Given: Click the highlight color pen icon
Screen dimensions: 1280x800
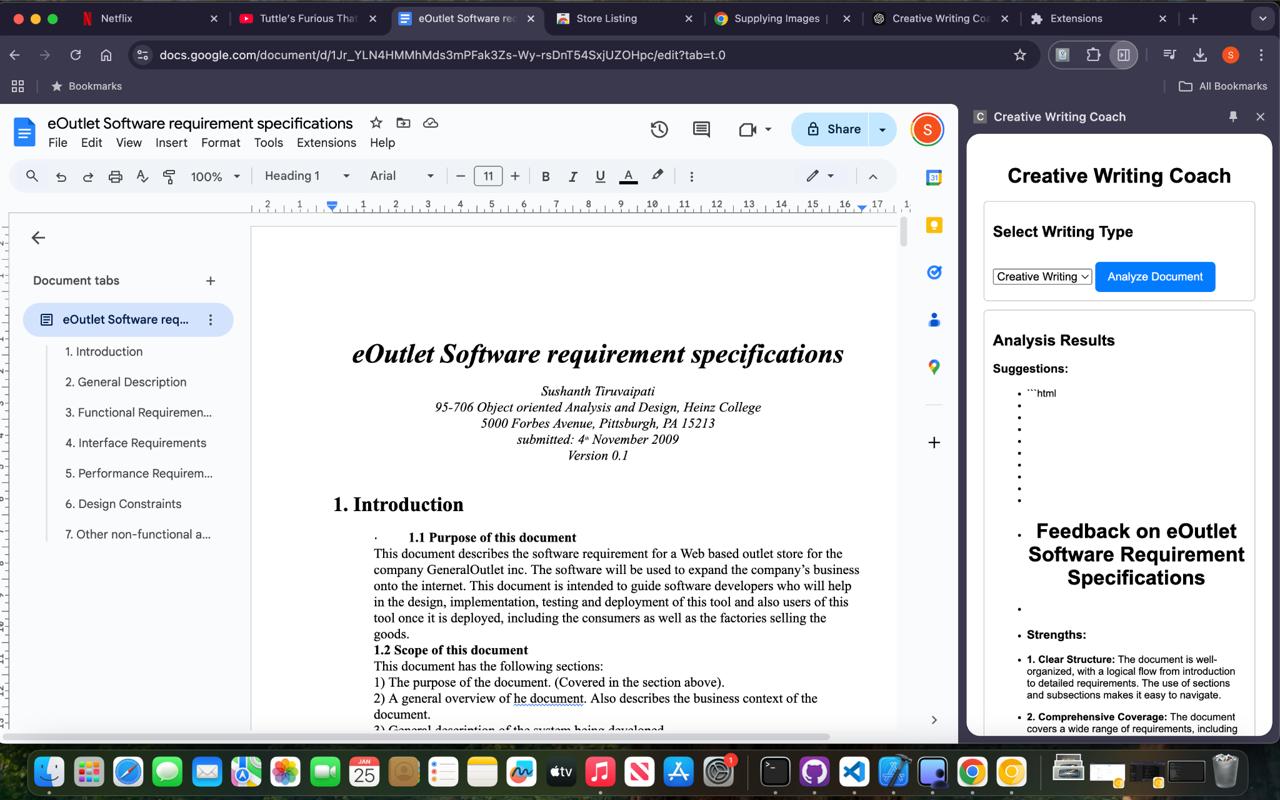Looking at the screenshot, I should click(x=657, y=176).
